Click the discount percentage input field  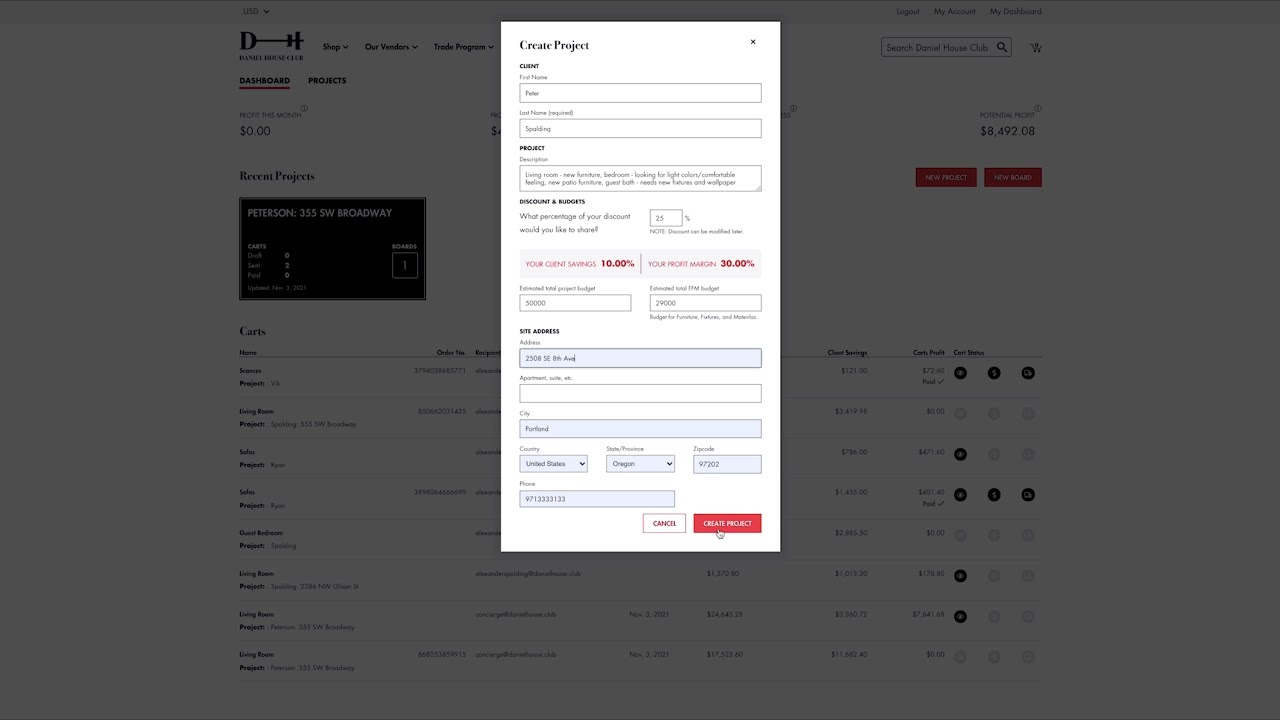[x=665, y=218]
